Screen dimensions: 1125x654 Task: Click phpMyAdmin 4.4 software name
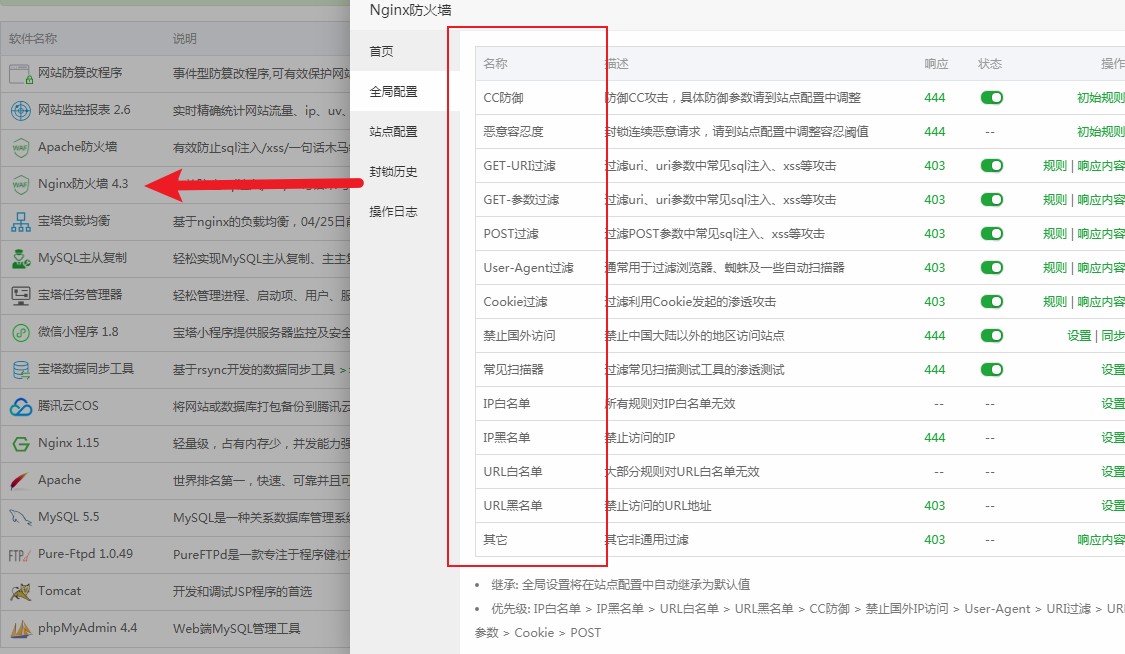[x=87, y=628]
